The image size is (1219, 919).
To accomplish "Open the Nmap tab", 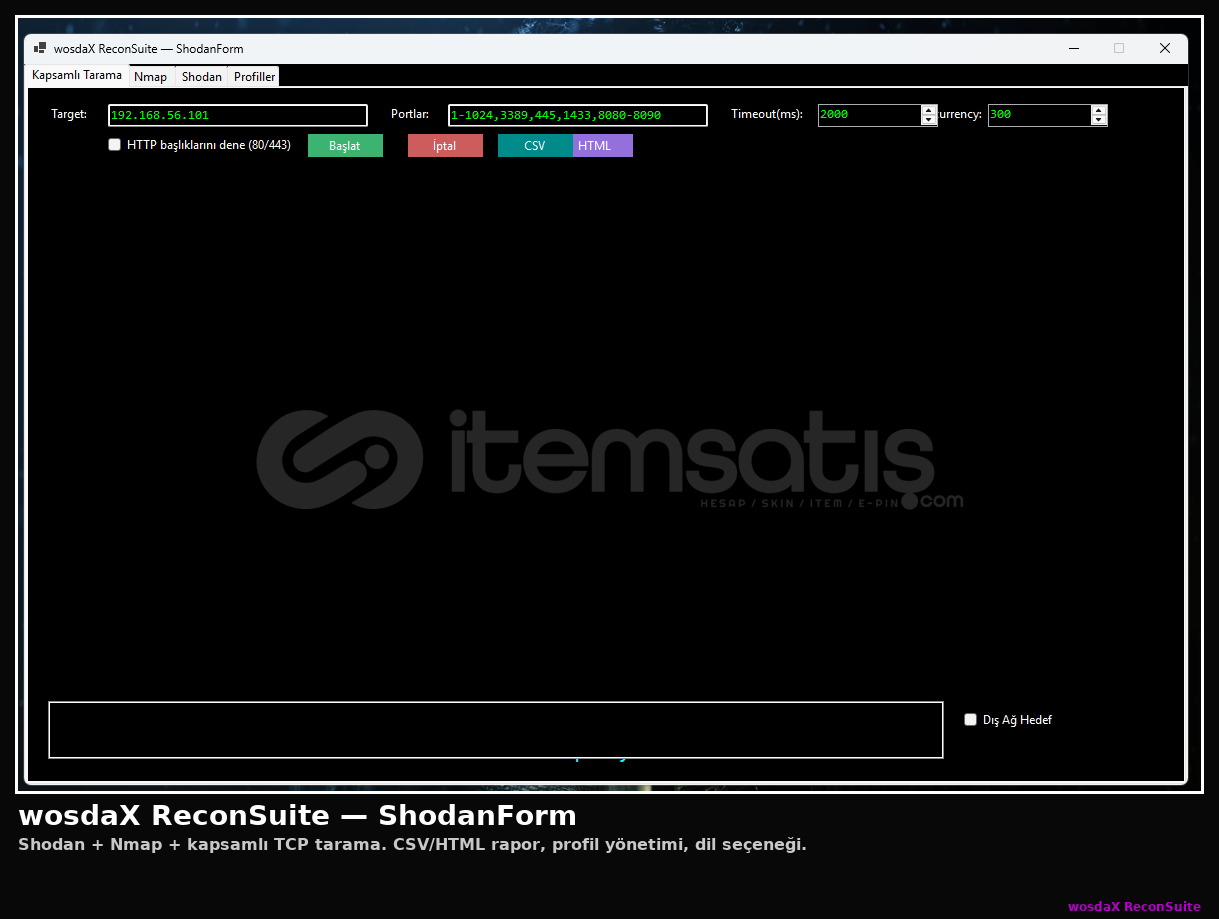I will click(151, 77).
